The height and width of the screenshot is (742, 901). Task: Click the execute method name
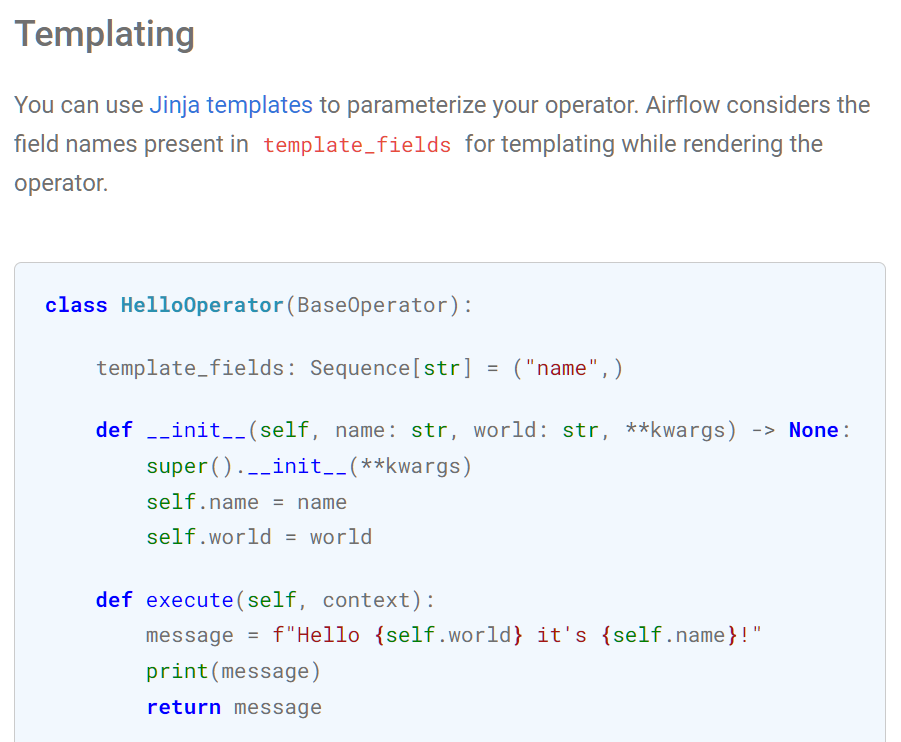[x=190, y=600]
